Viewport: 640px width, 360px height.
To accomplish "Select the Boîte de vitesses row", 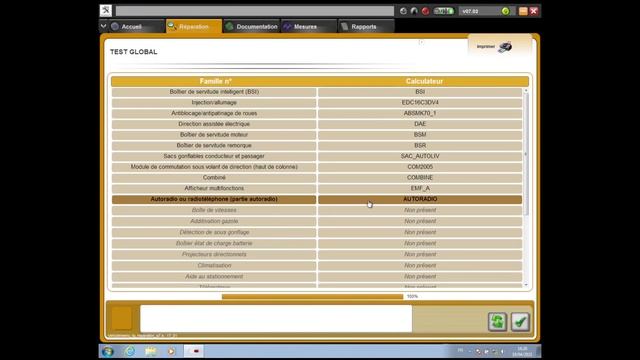I will [x=214, y=210].
